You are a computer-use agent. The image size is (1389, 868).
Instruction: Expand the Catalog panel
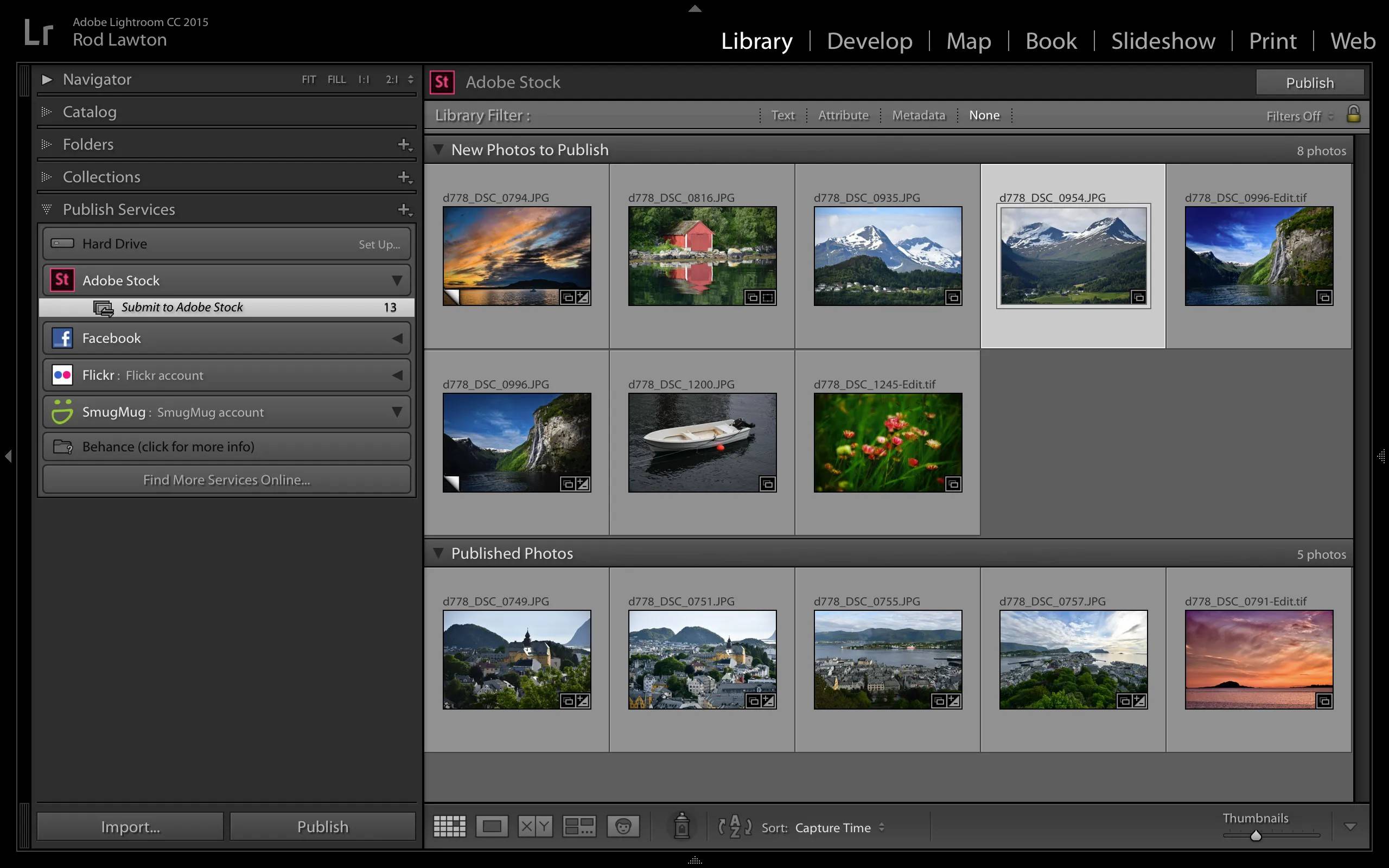[x=47, y=112]
